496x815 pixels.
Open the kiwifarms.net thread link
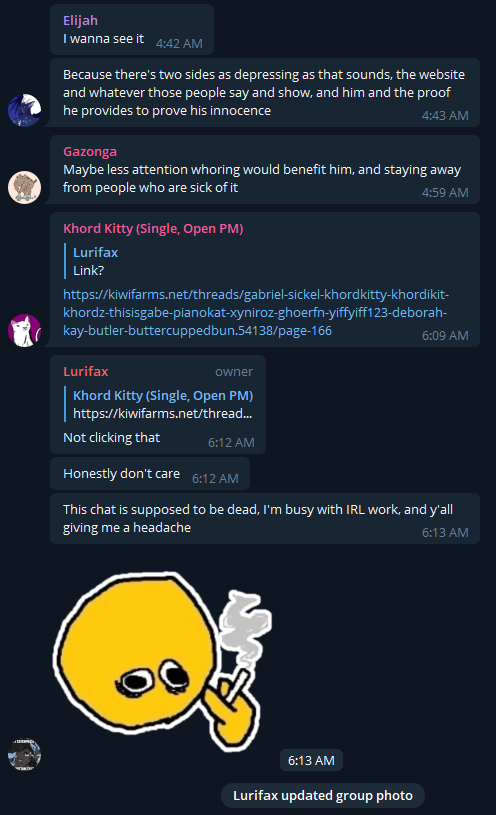pyautogui.click(x=255, y=312)
